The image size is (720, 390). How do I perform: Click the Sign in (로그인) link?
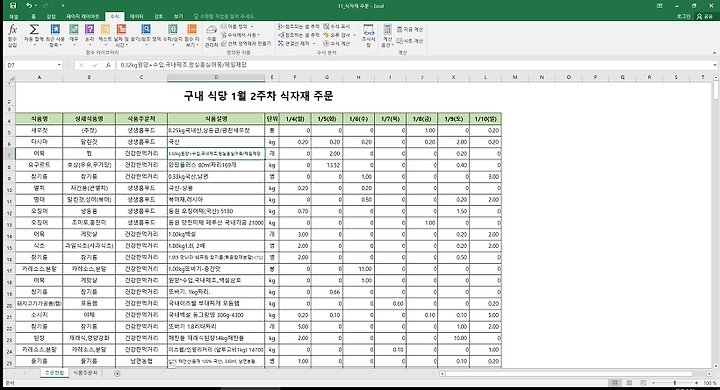[683, 16]
